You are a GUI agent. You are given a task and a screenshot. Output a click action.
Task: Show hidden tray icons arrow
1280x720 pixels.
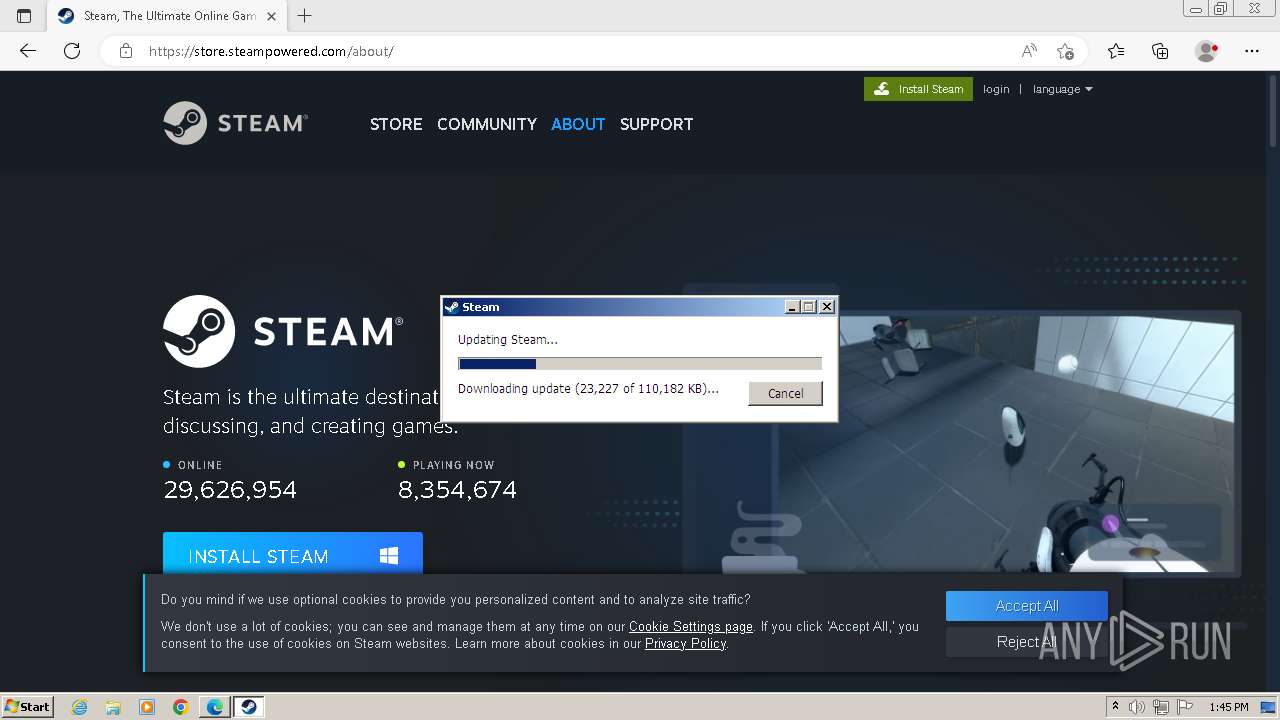click(1116, 707)
